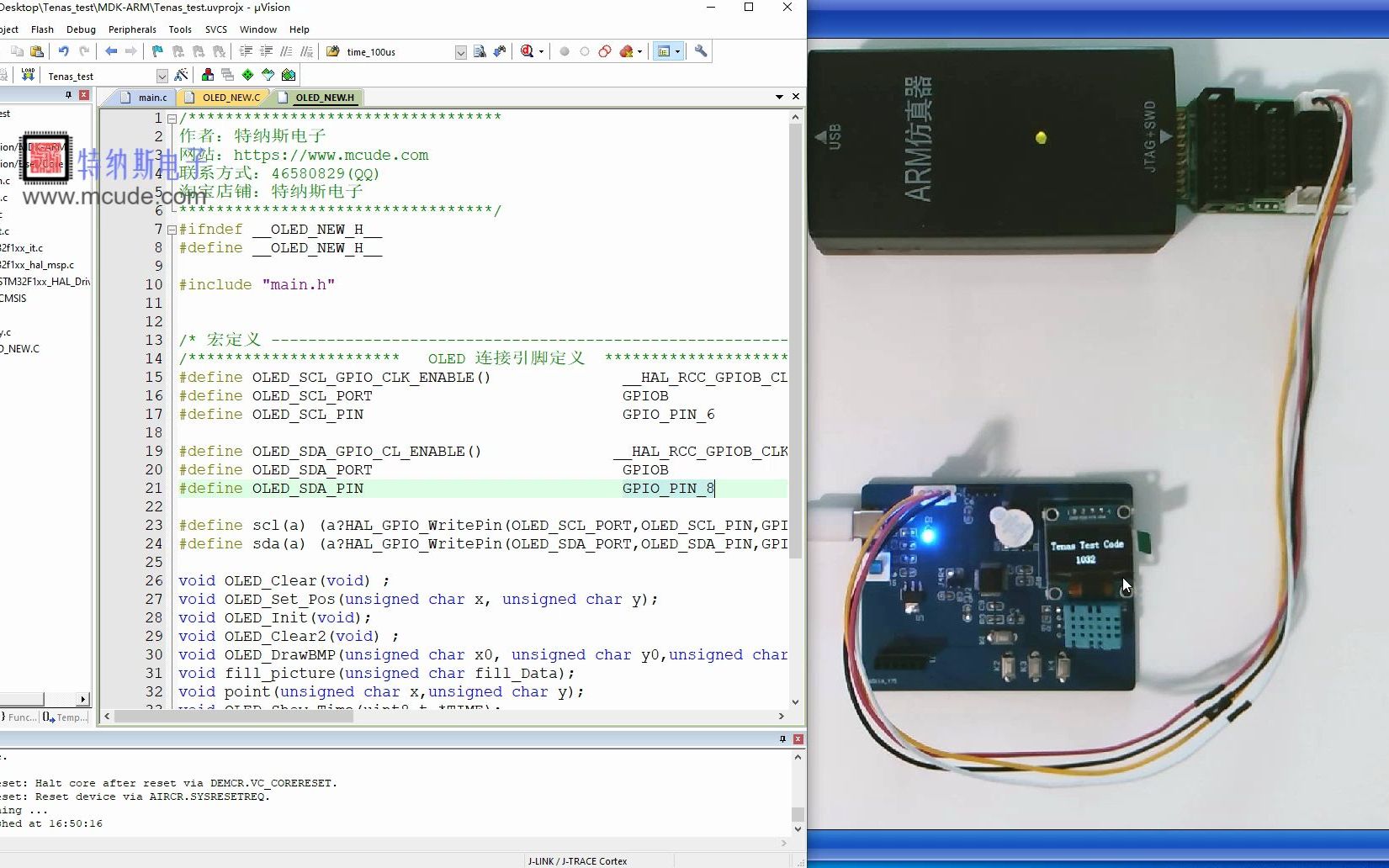Open the Peripherals menu
1389x868 pixels.
[132, 29]
